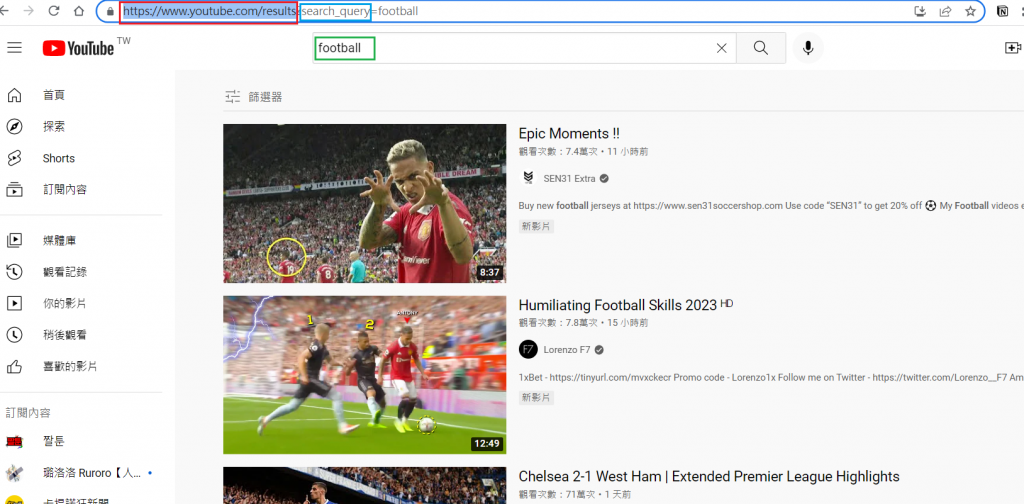Click the Humiliating Football Skills thumbnail
Screen dimensions: 1024x504
tap(364, 375)
